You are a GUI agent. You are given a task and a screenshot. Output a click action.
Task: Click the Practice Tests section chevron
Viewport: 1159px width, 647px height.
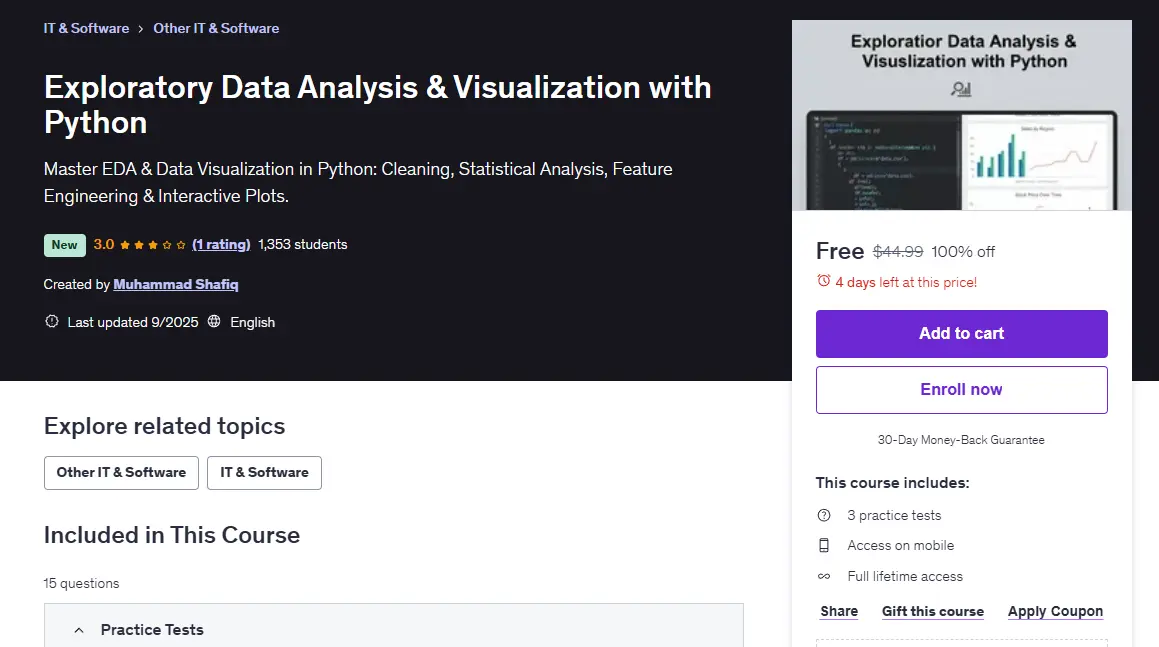[79, 630]
